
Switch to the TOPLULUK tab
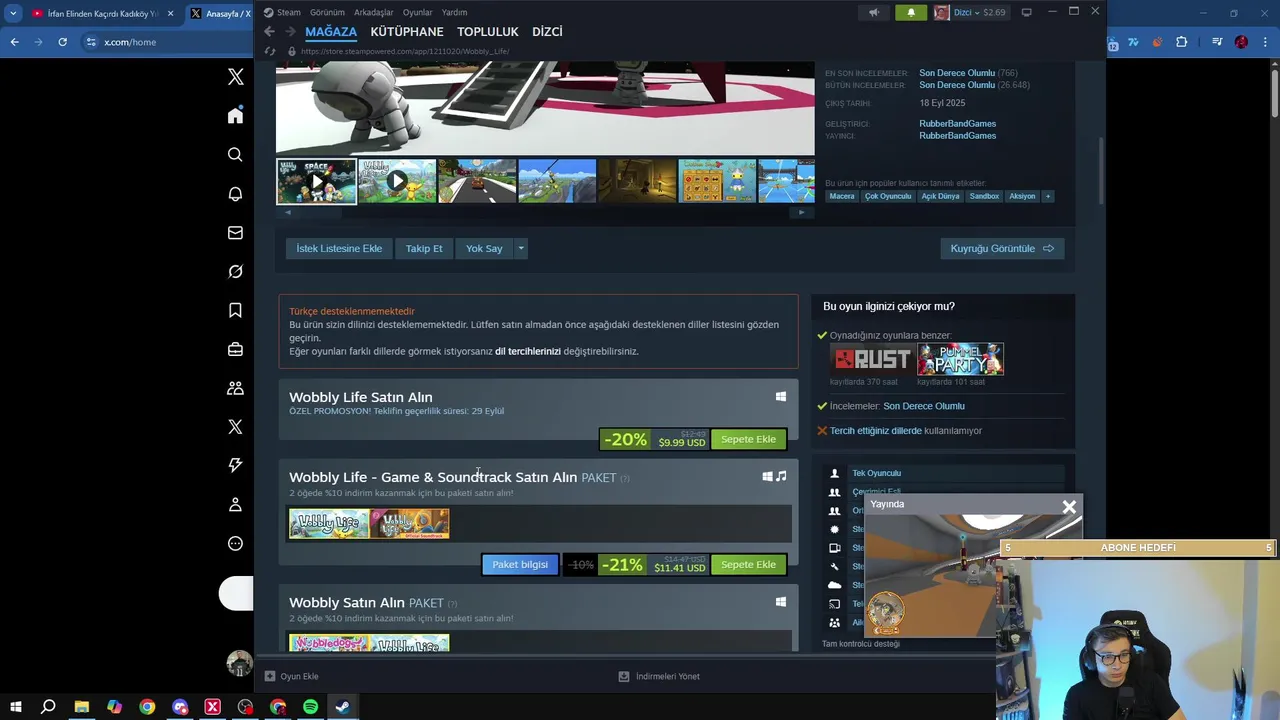click(x=488, y=32)
